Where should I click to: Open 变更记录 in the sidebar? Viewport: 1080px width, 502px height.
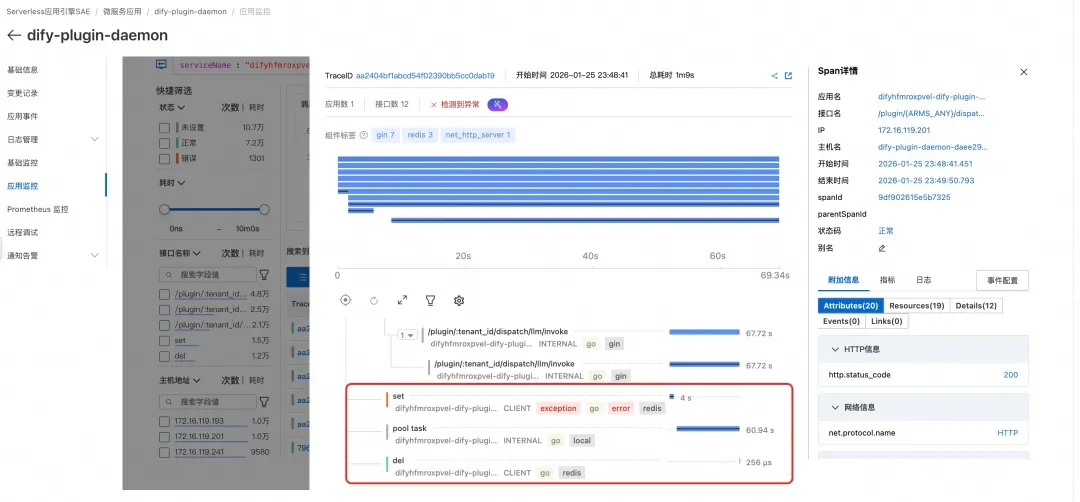[23, 93]
